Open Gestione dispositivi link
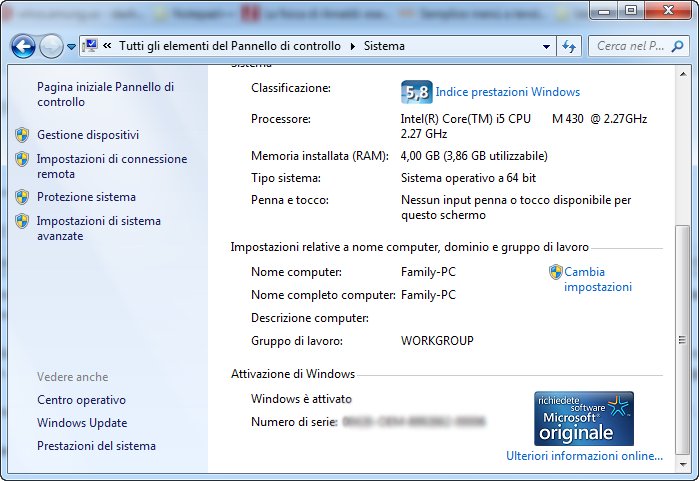Screen dimensions: 699x481 (88, 135)
